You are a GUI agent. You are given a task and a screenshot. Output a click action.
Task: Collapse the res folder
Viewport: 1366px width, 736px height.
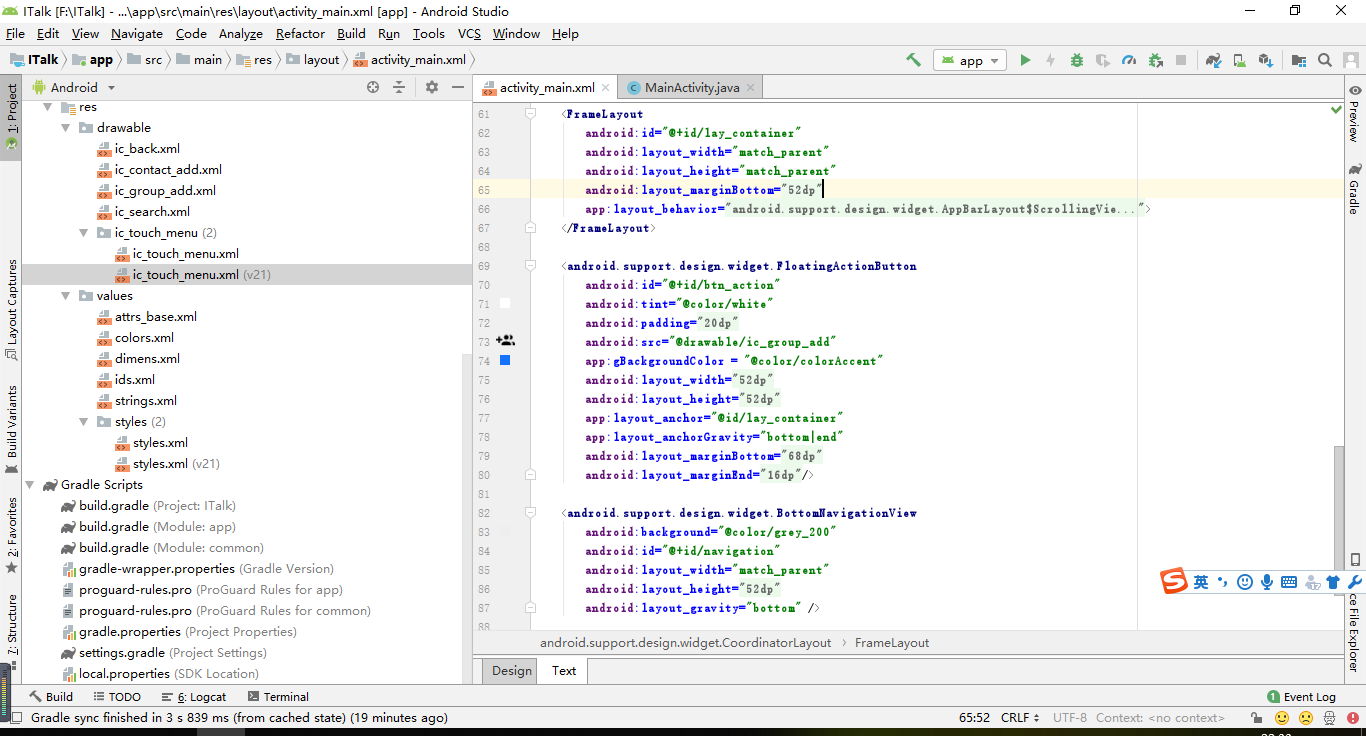[47, 107]
